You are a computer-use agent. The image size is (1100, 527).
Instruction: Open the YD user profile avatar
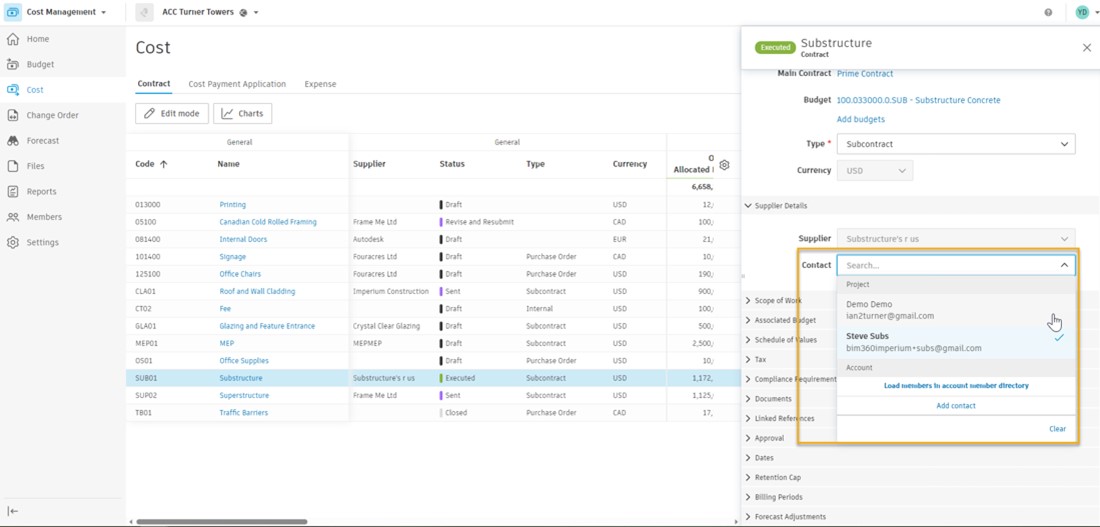coord(1082,12)
